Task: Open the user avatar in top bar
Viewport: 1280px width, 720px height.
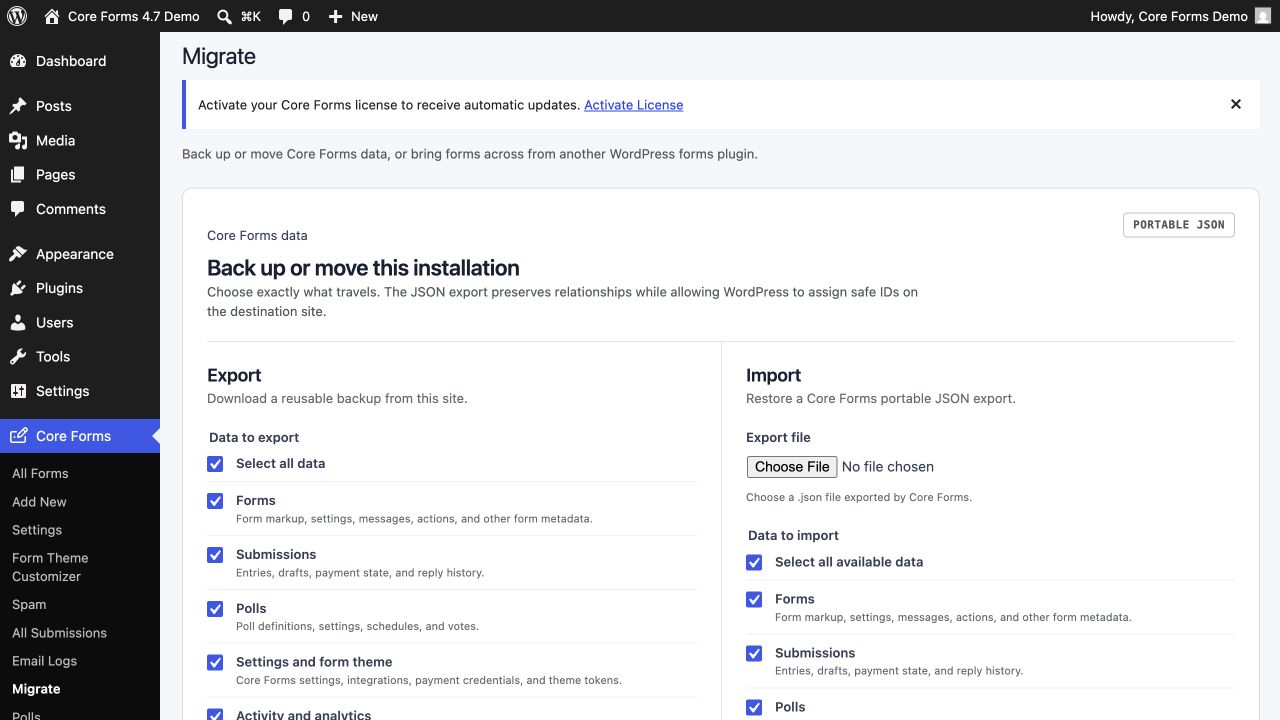Action: [1263, 16]
